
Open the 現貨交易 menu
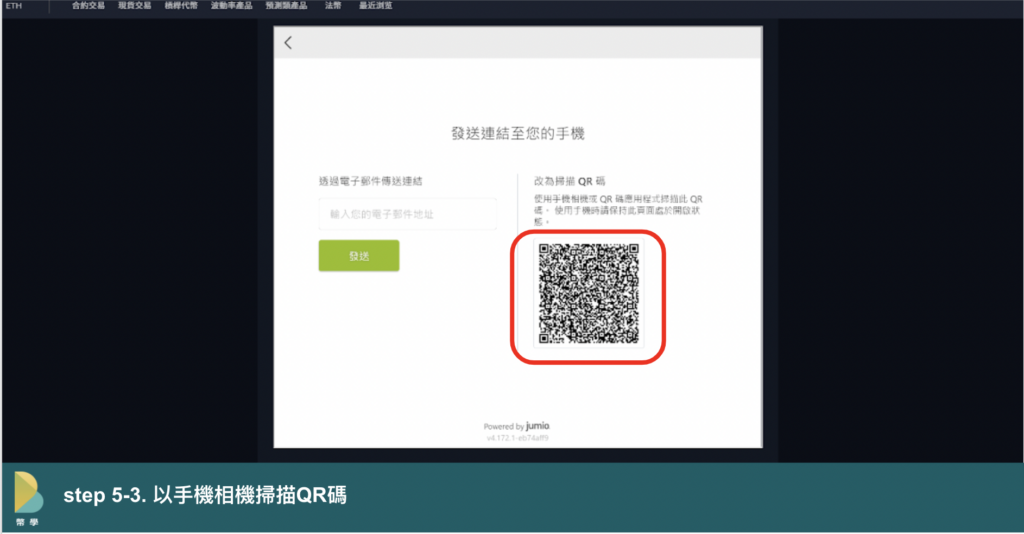[135, 6]
